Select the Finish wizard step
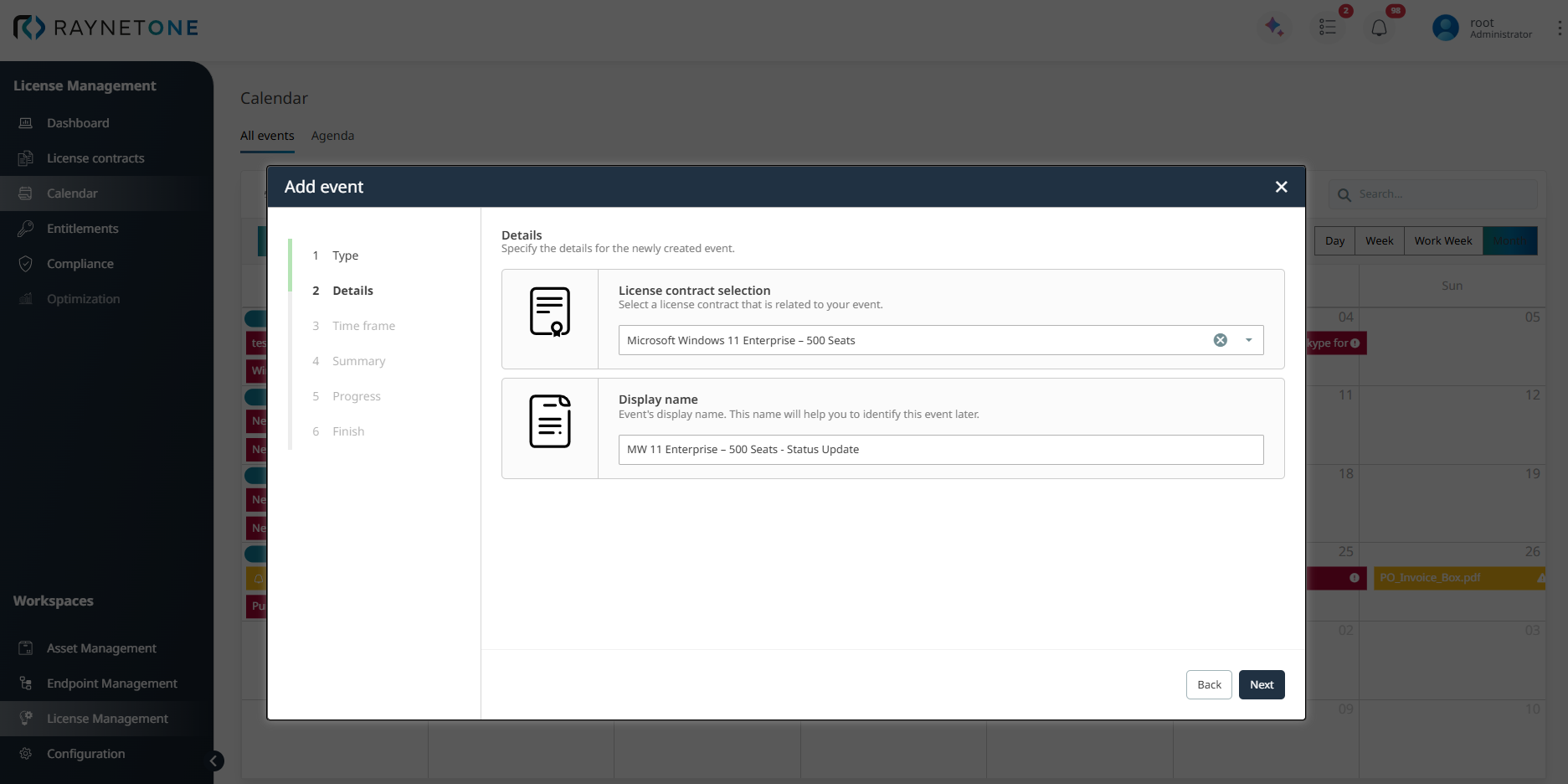The width and height of the screenshot is (1568, 784). (348, 431)
